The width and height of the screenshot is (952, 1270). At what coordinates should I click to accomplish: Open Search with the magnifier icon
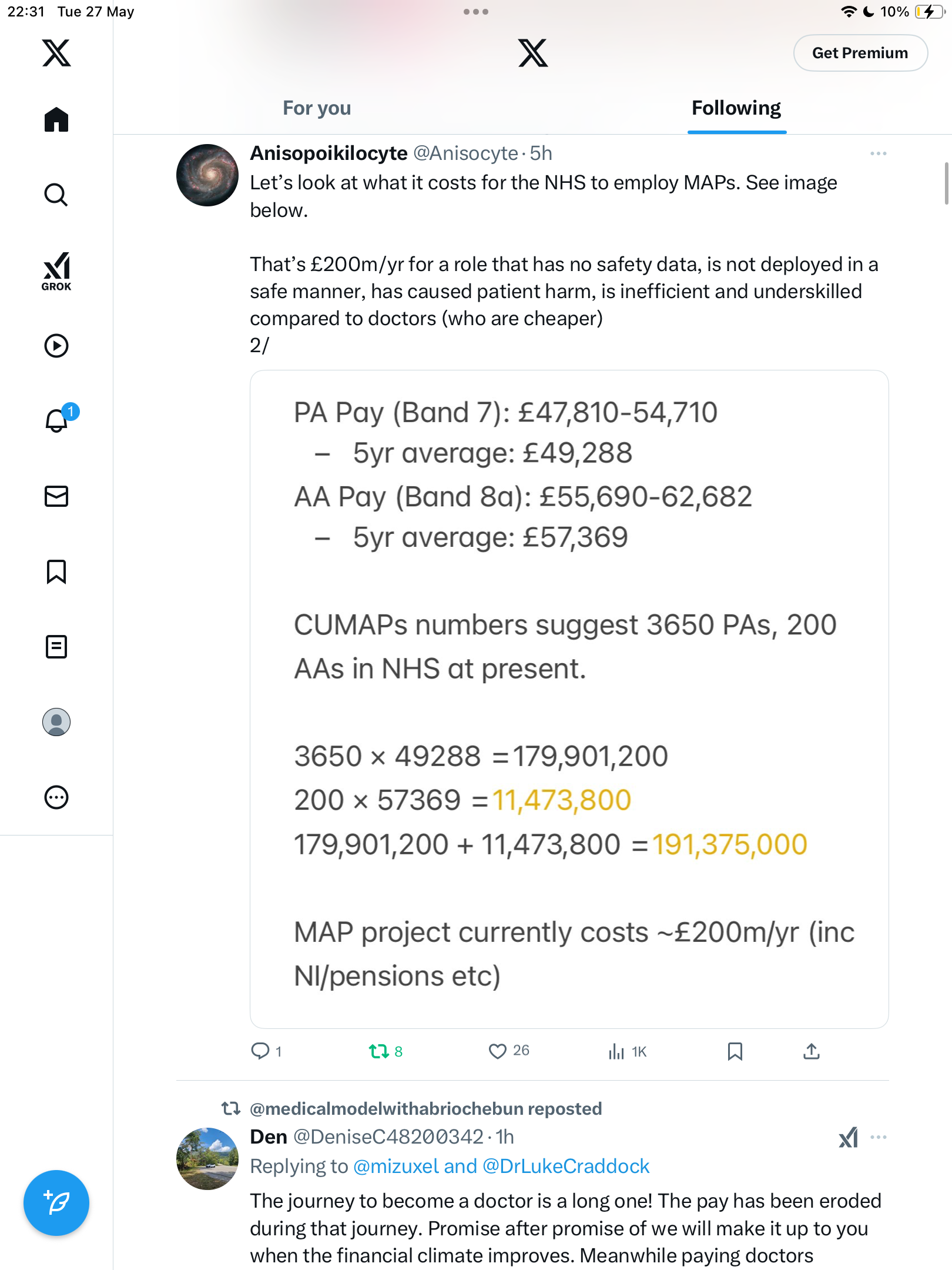[x=56, y=195]
